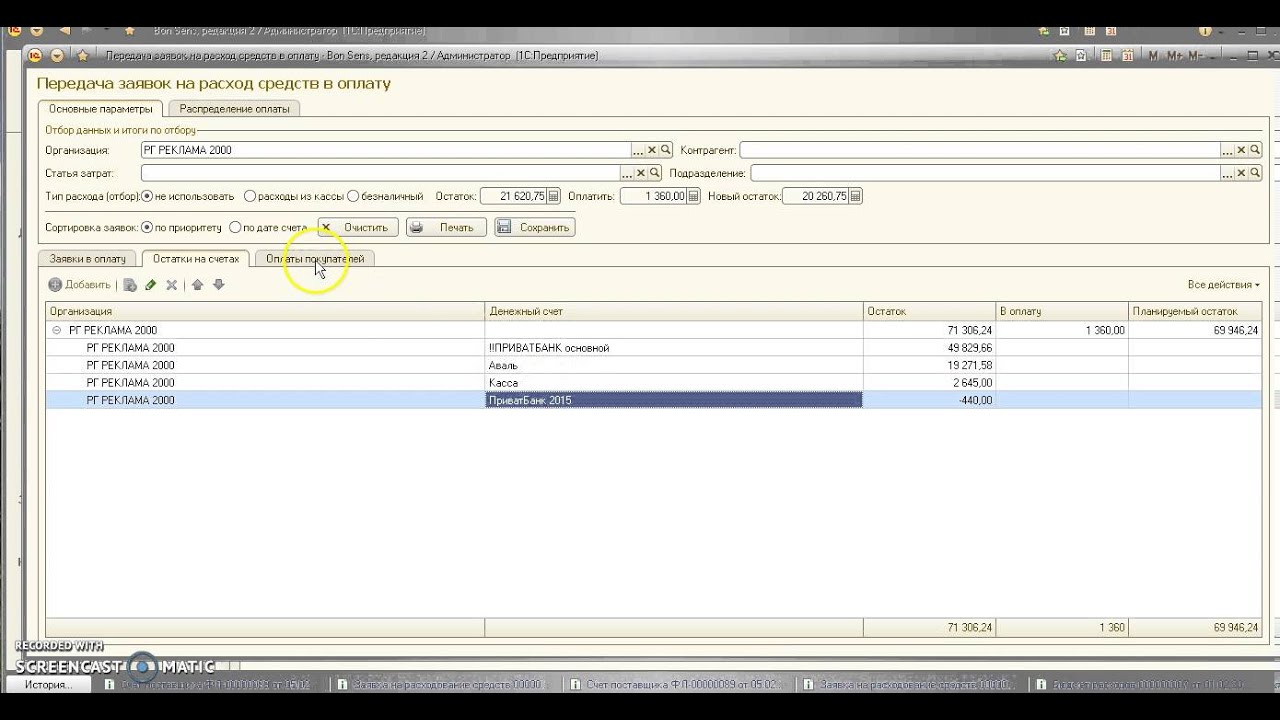Screen dimensions: 1280x720
Task: Click the 'Печать' button
Action: point(446,227)
